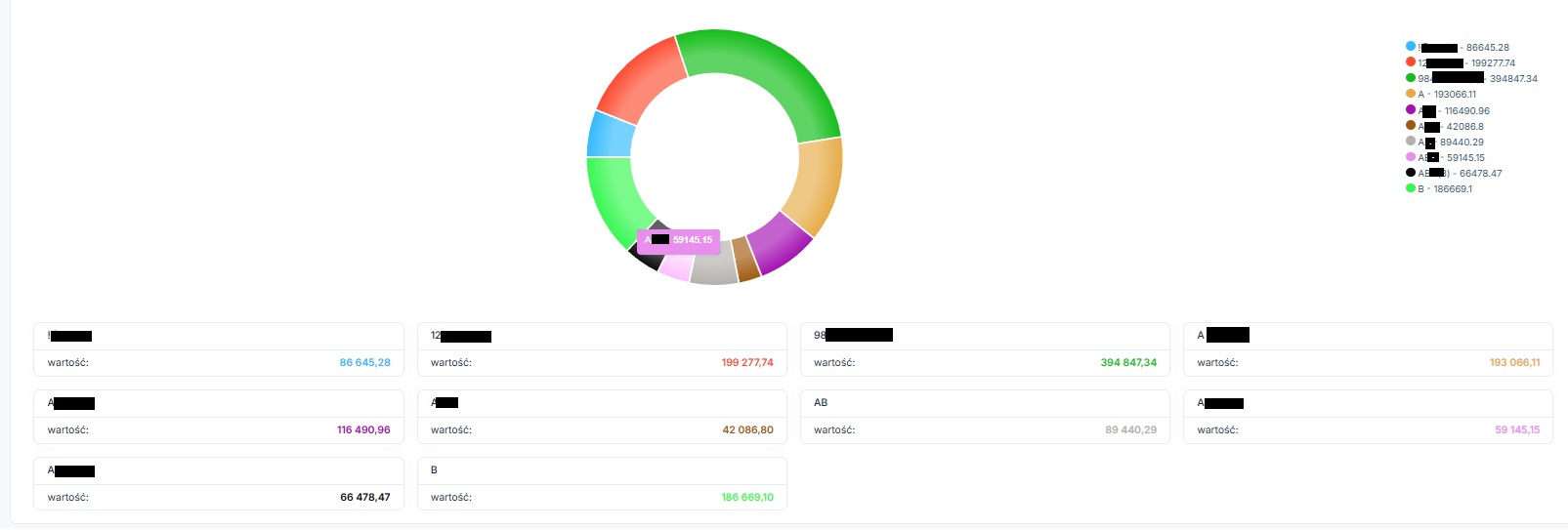Click legend item B - 186669.1
Screen dimensions: 1568x530
[1439, 188]
